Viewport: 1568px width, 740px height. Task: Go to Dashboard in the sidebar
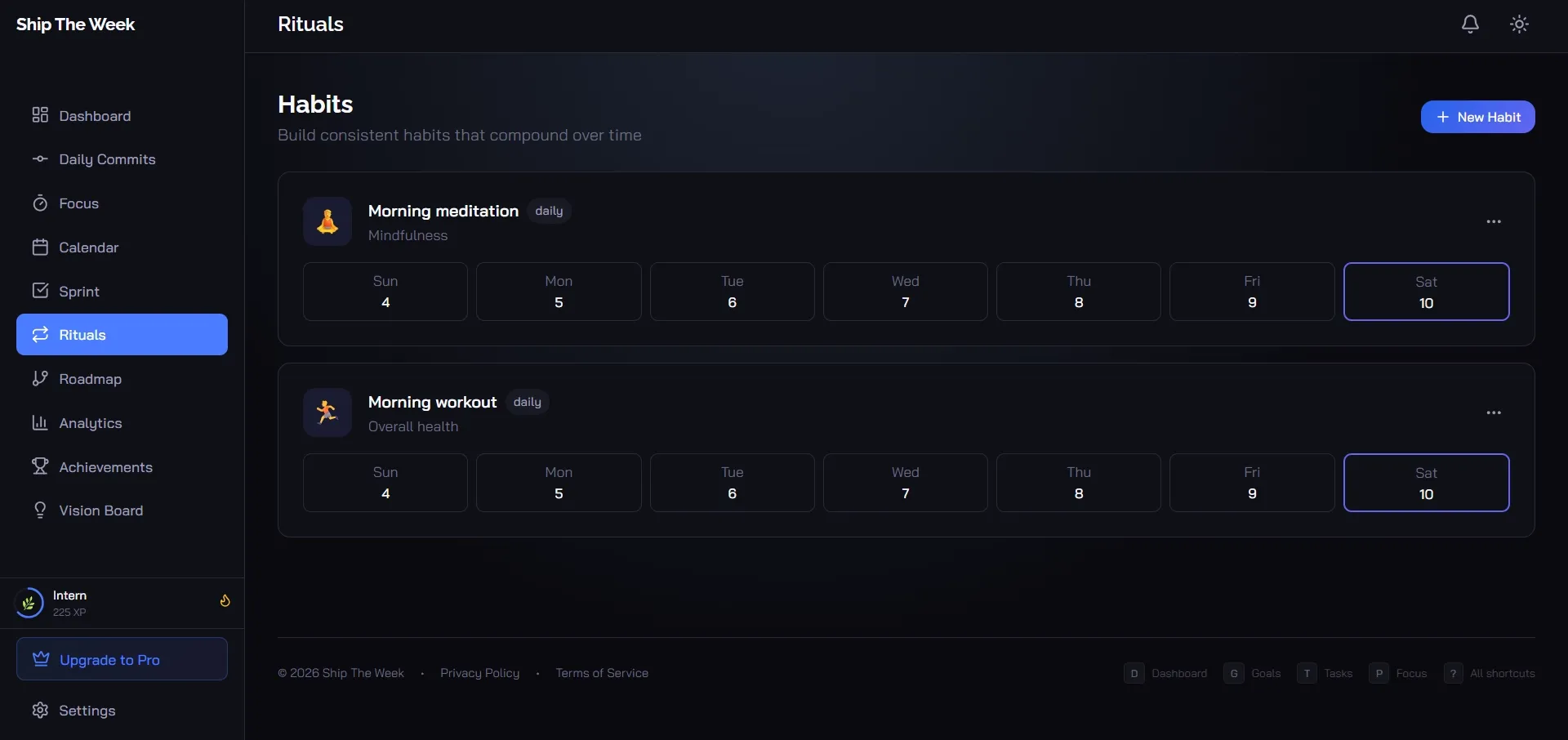point(94,116)
